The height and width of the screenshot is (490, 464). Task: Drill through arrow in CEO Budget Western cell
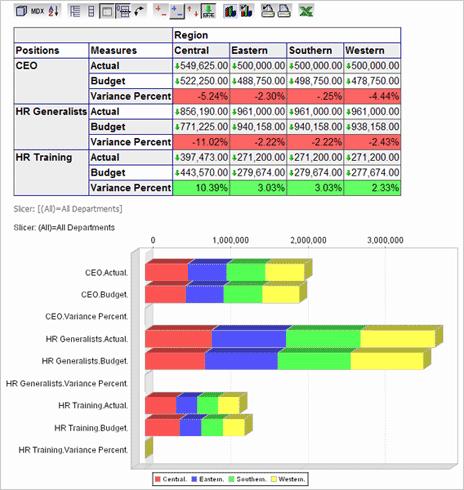click(349, 81)
